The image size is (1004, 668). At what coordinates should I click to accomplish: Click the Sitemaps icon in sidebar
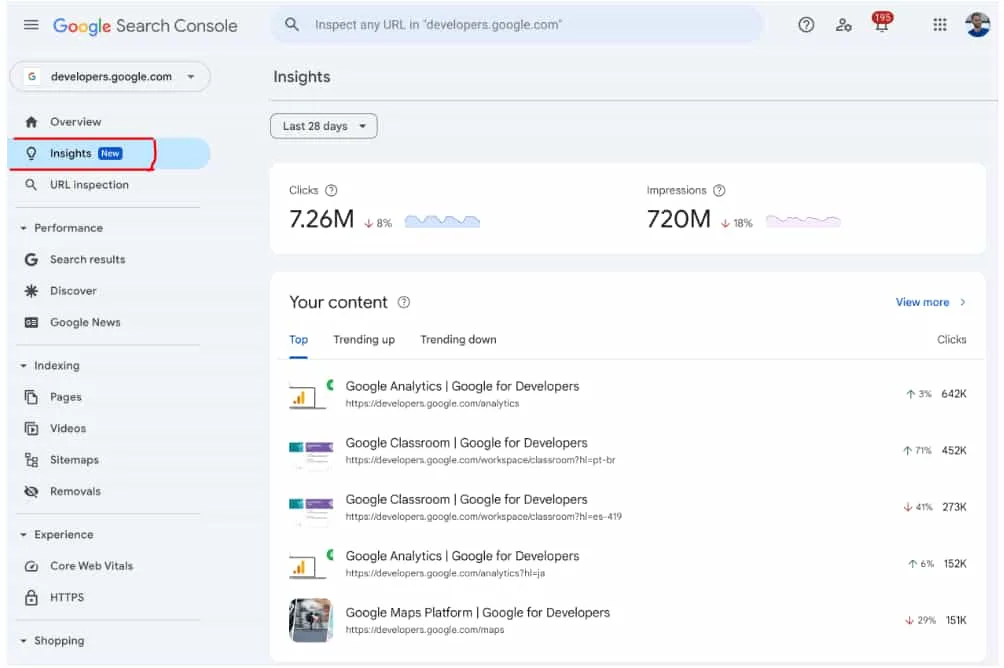coord(31,460)
